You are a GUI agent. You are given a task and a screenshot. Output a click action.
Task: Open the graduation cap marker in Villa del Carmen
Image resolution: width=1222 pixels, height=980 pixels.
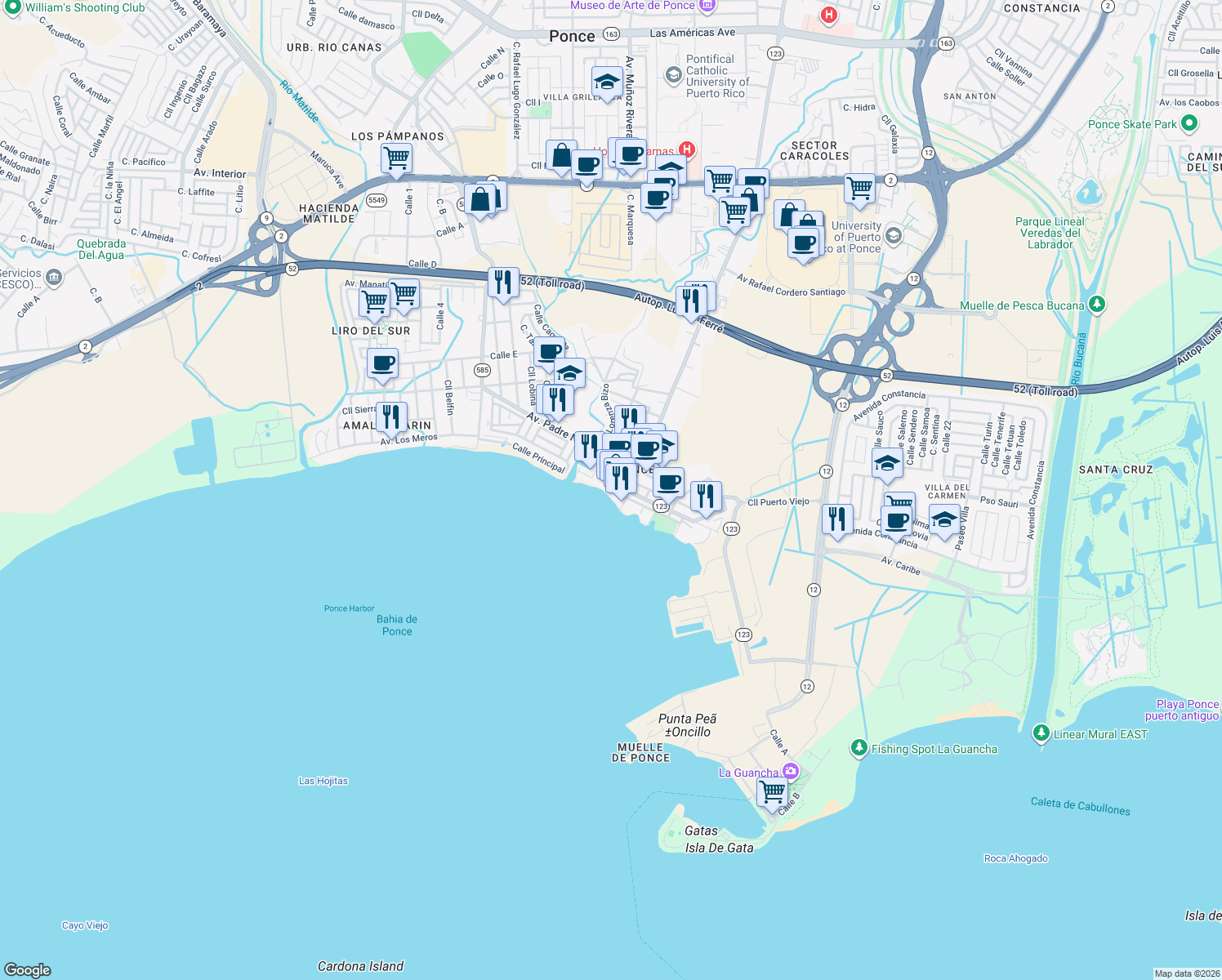coord(944,517)
